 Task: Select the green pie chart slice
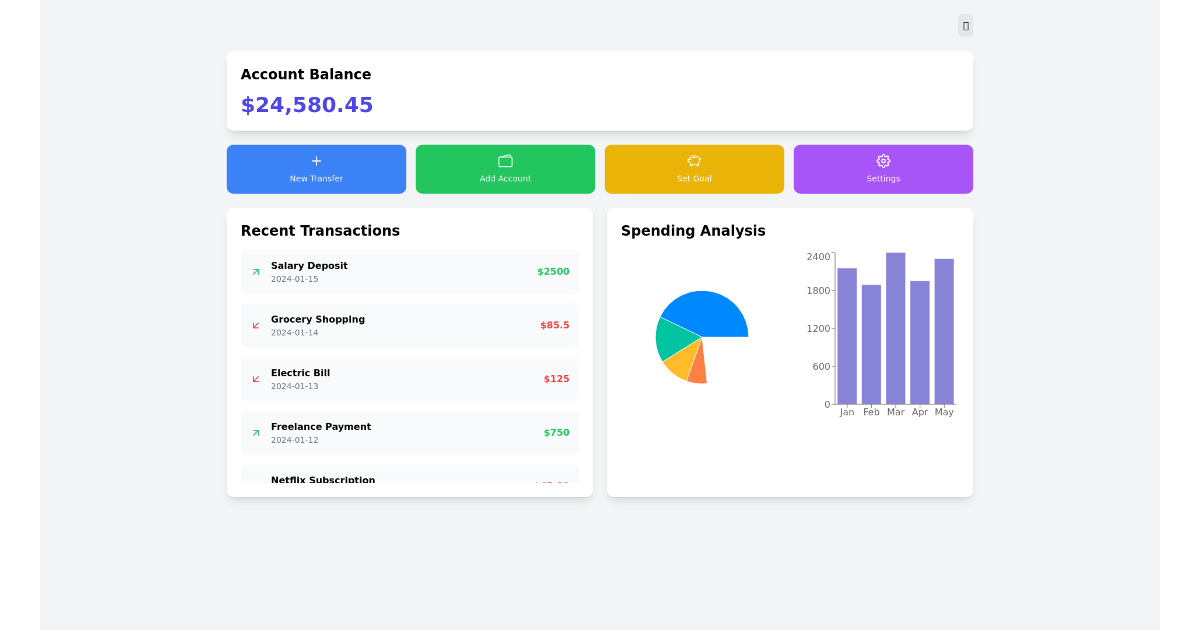[668, 338]
